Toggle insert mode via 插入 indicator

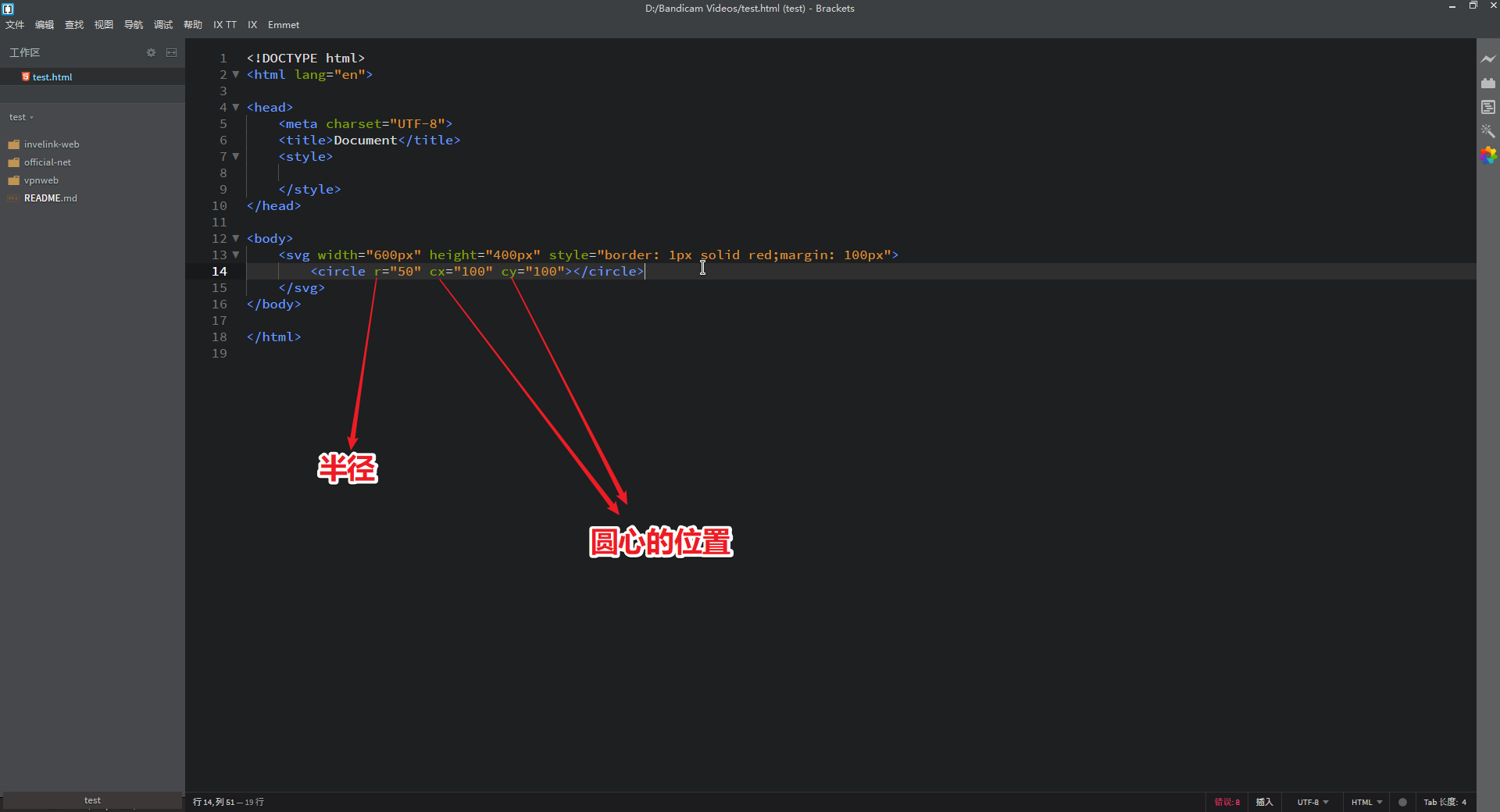point(1265,802)
